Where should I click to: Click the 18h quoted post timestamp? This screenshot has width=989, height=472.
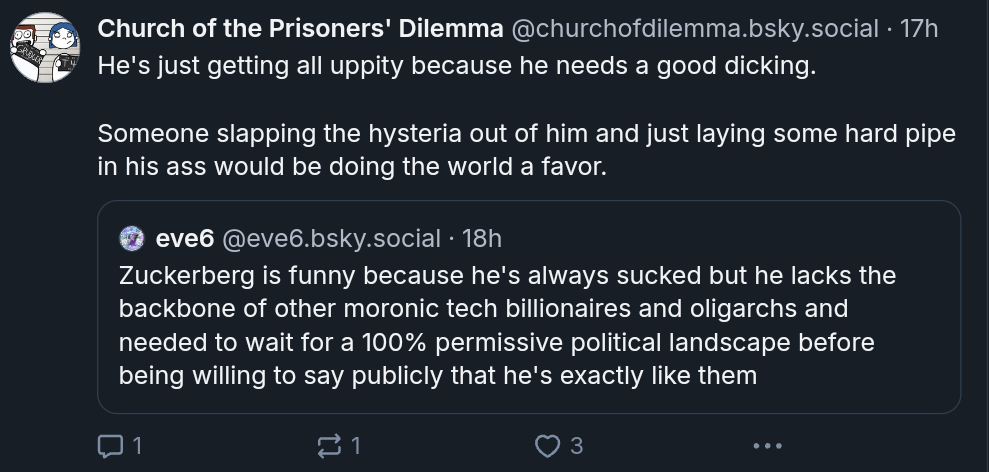482,239
